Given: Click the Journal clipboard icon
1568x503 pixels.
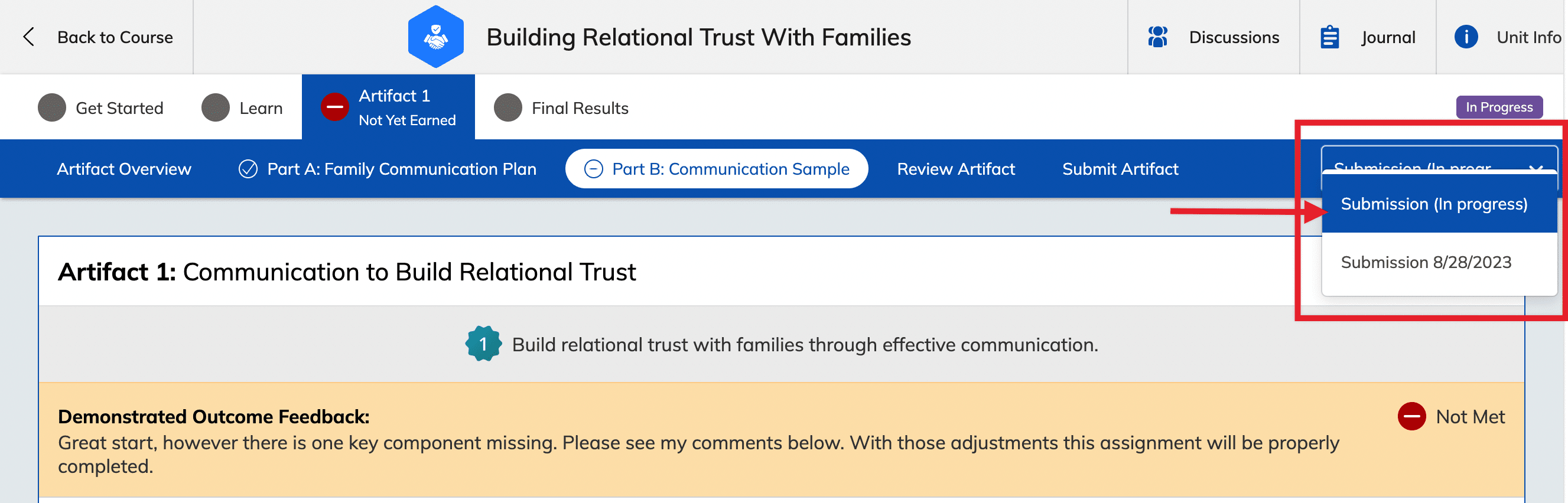Looking at the screenshot, I should tap(1329, 37).
